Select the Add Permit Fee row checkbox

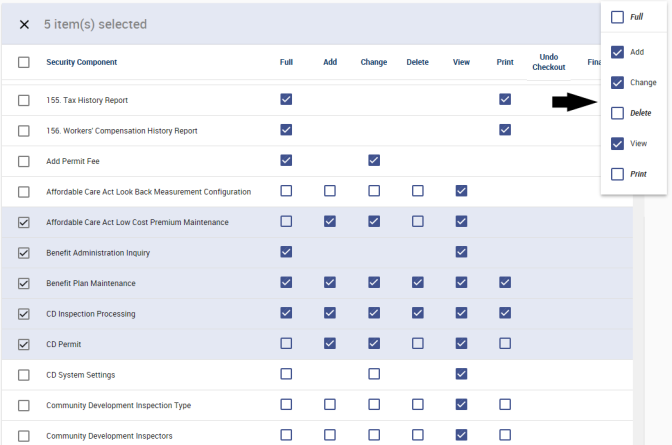click(x=24, y=161)
